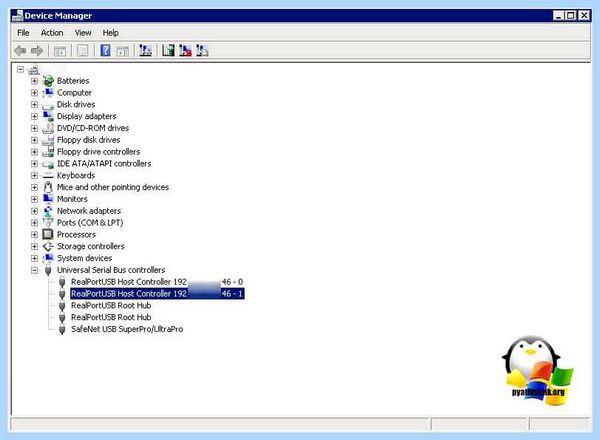The image size is (600, 440).
Task: Close the Device Manager window
Action: point(584,16)
